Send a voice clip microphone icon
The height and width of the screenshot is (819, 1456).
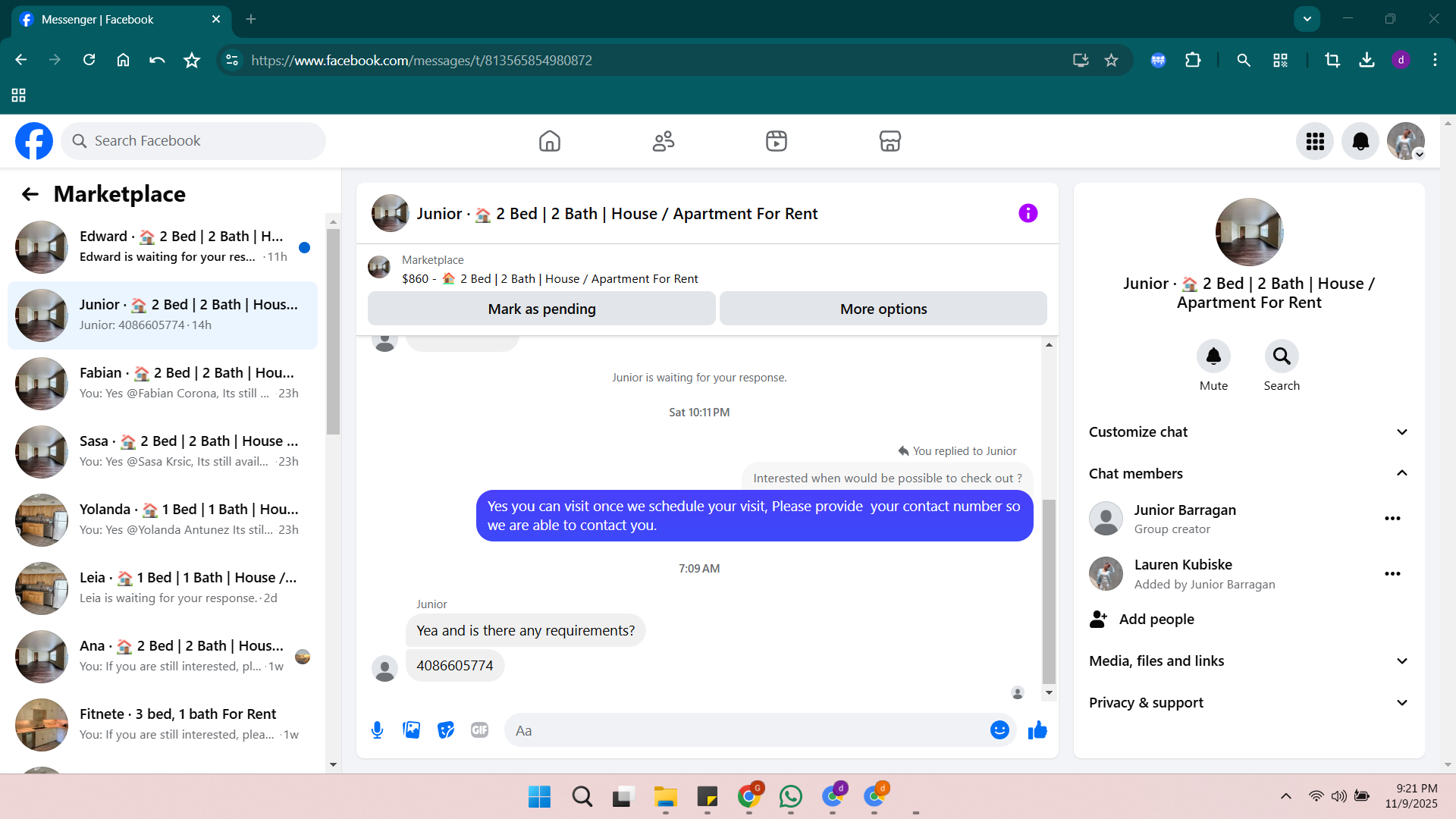(377, 730)
